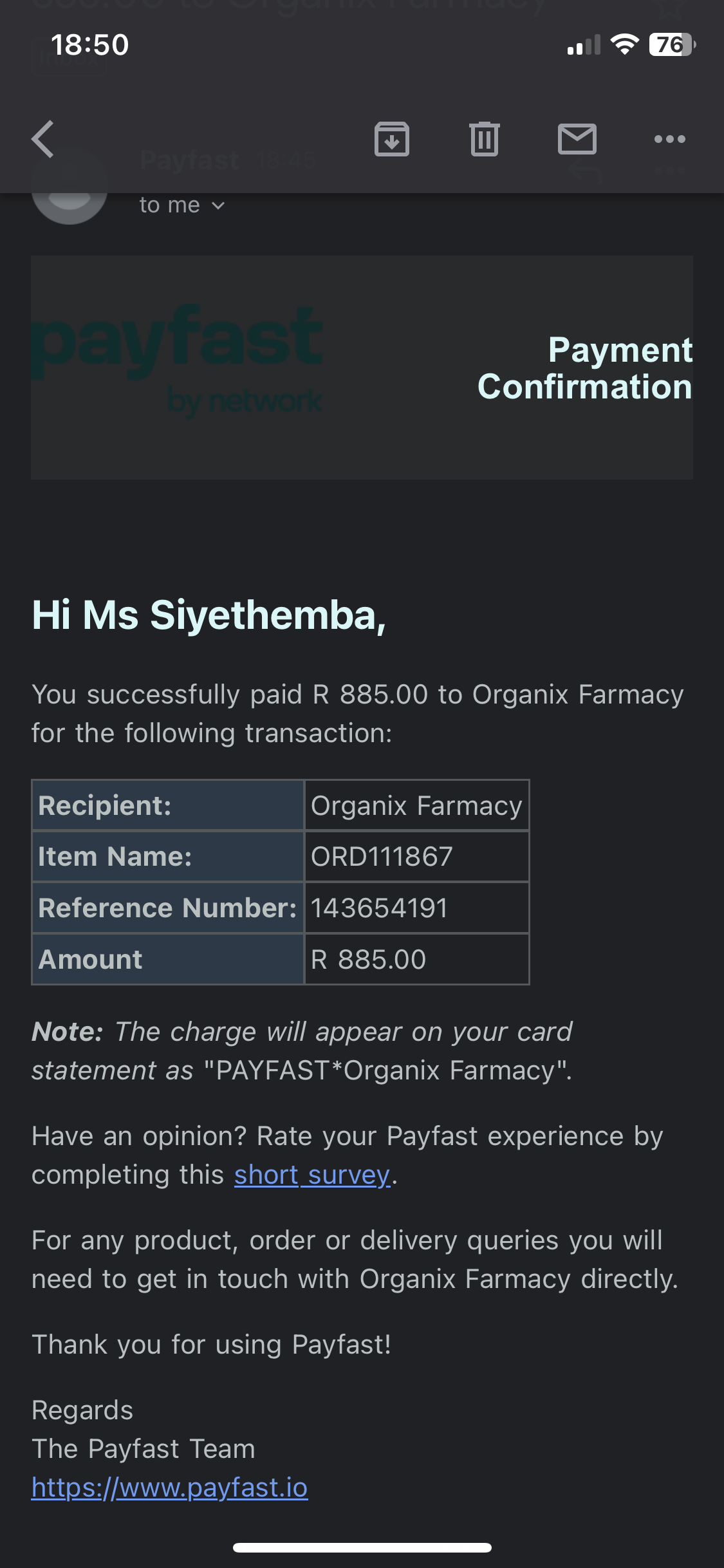Tap the R 885.00 amount cell
This screenshot has height=1568, width=724.
[416, 959]
